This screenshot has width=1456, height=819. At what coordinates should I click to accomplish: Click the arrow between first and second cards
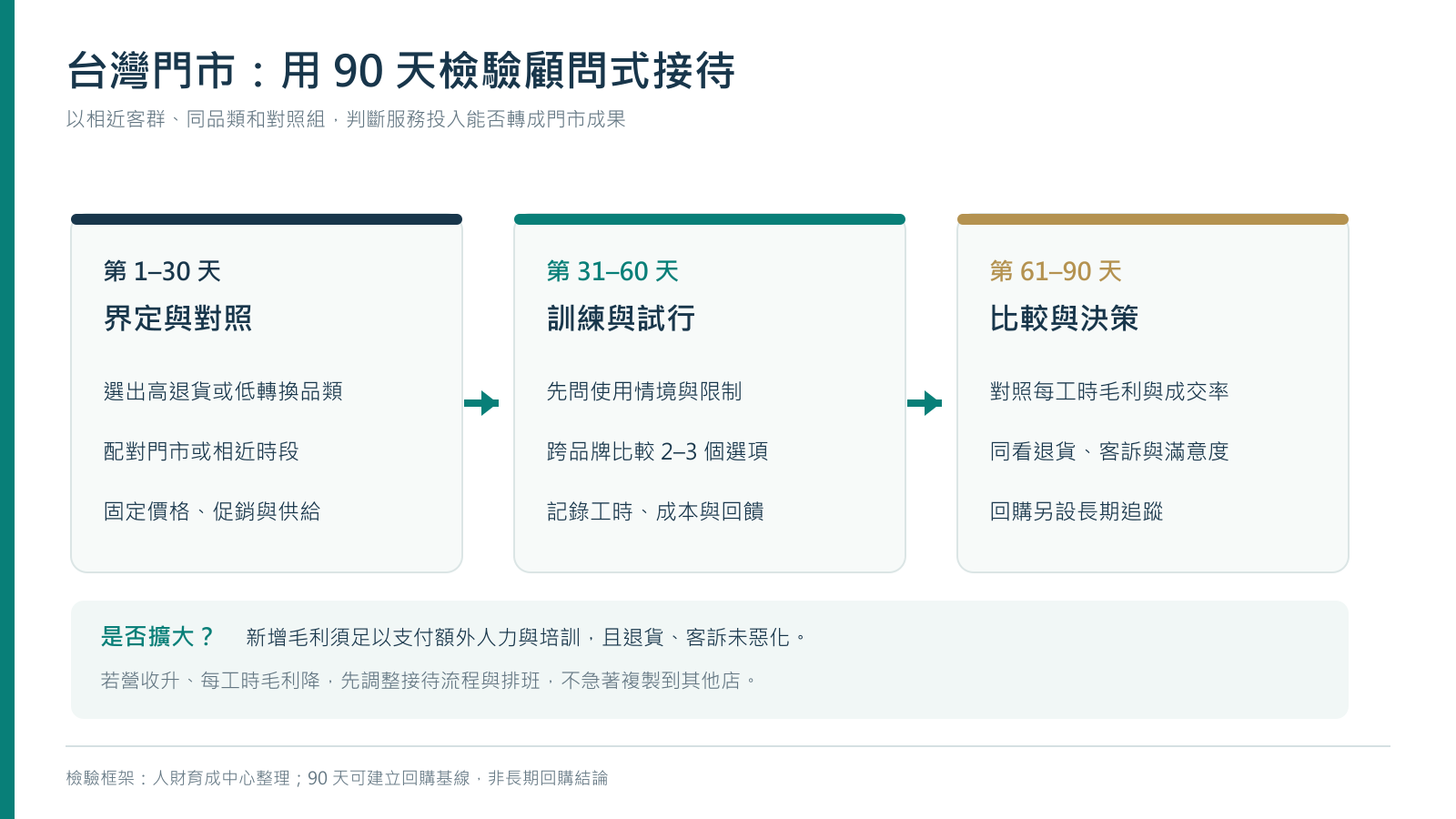[481, 403]
